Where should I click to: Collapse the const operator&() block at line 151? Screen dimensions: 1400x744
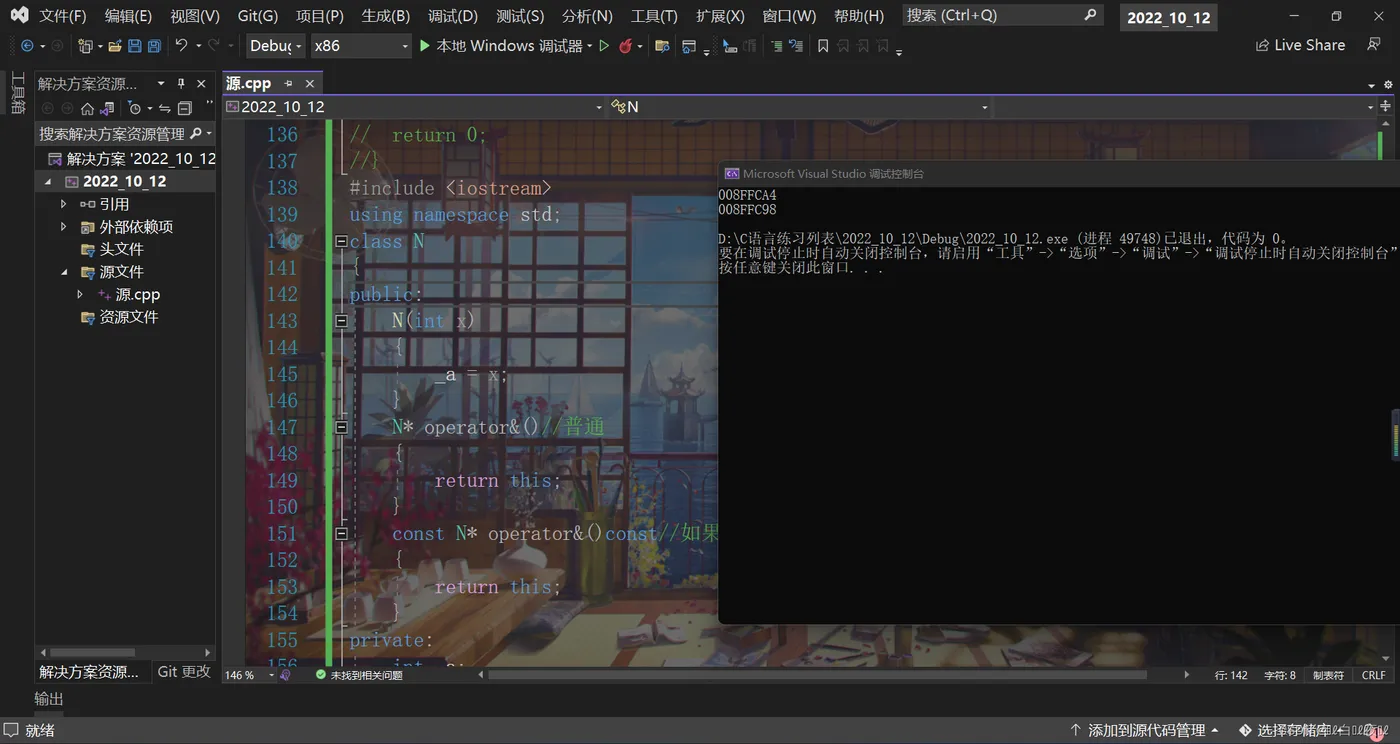click(341, 534)
